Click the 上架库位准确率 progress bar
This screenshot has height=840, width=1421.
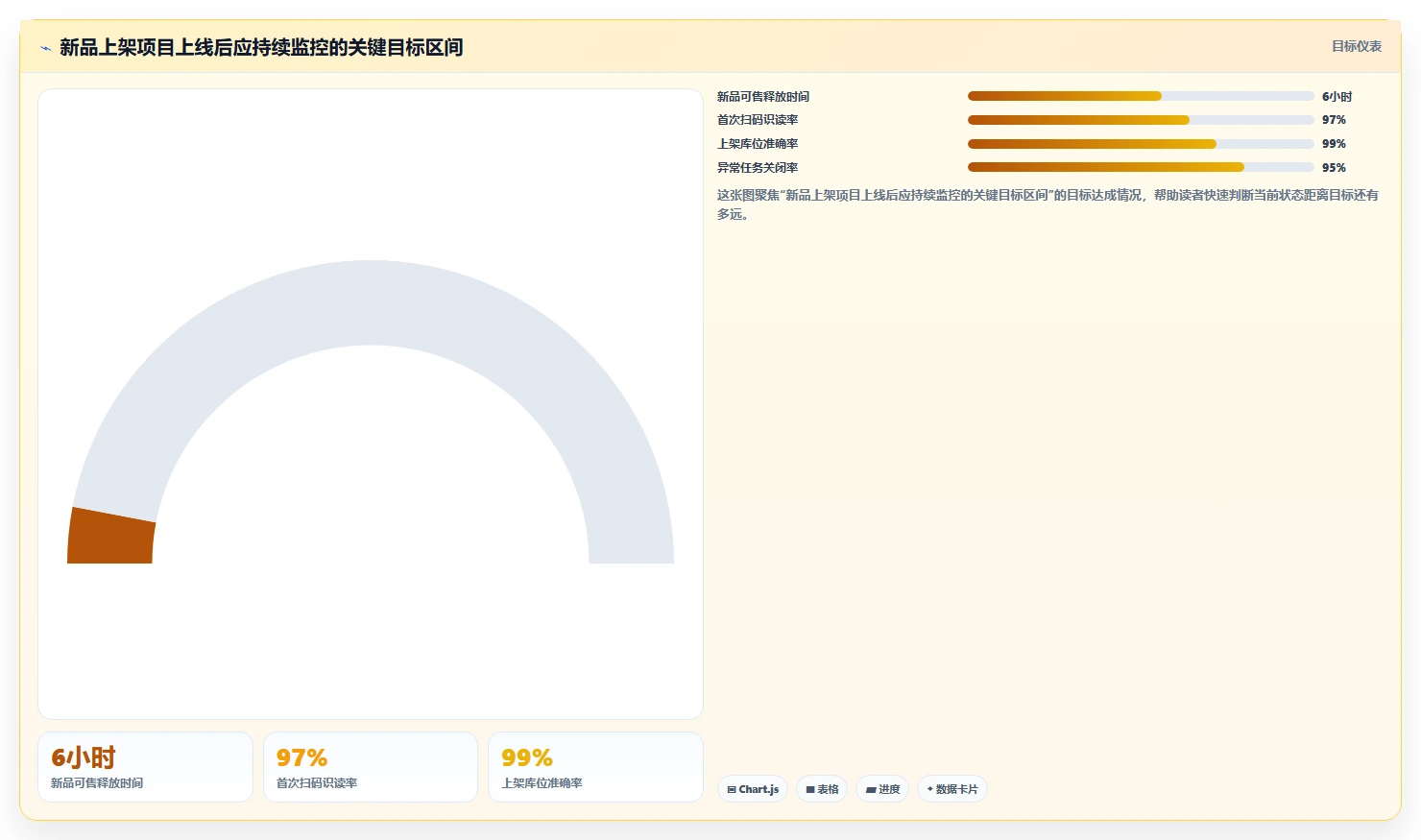click(x=1141, y=144)
